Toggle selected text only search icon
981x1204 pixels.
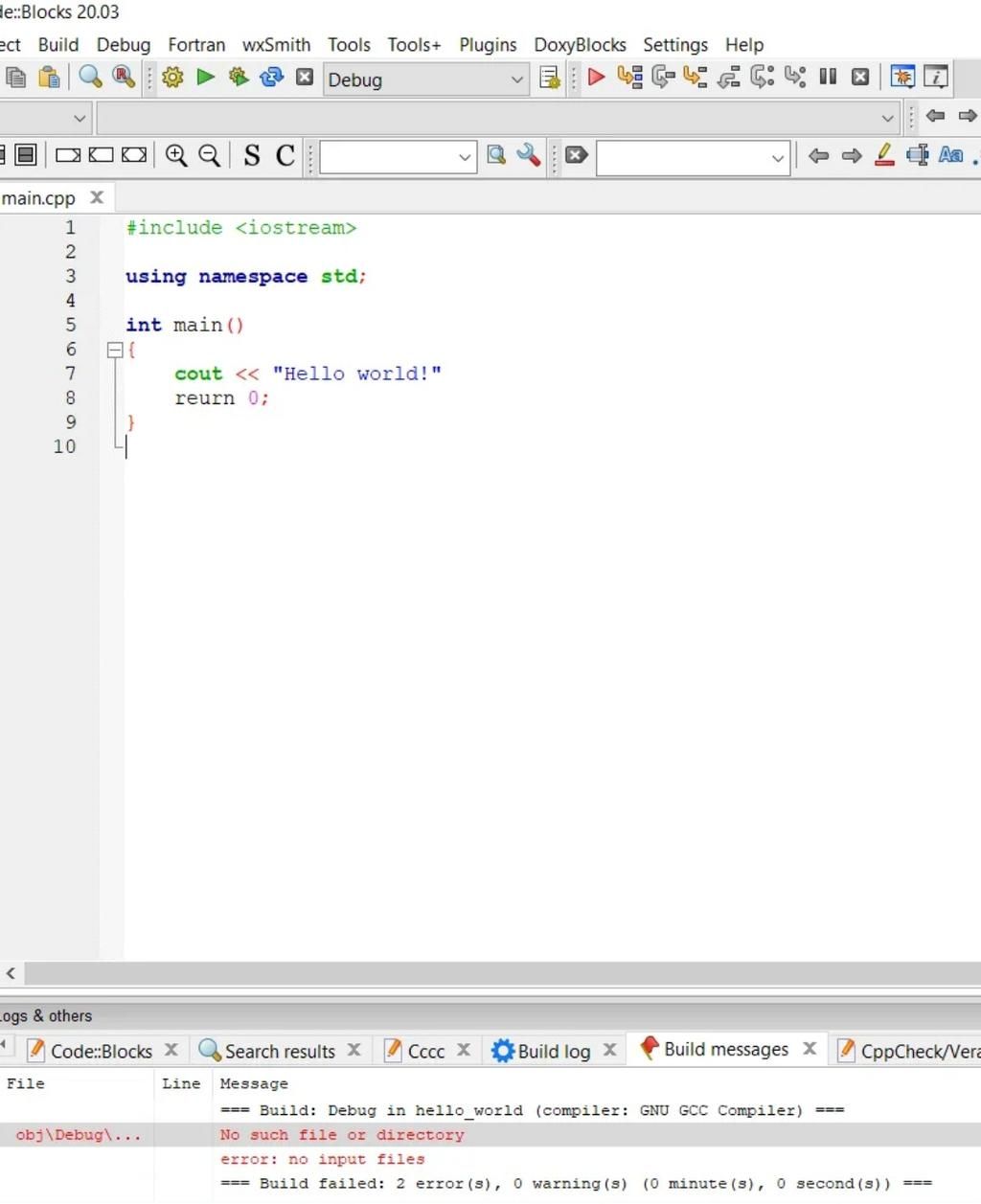point(918,155)
